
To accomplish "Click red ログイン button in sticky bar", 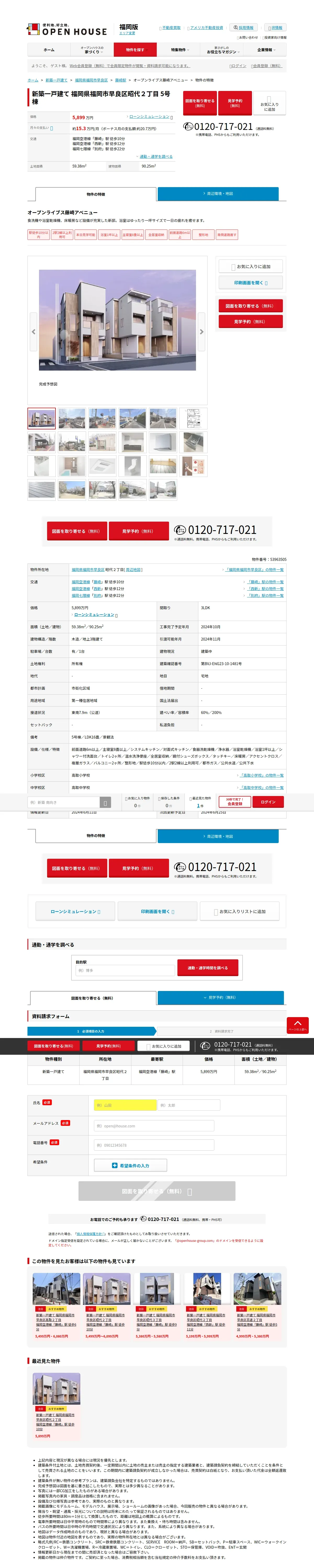I will point(268,802).
